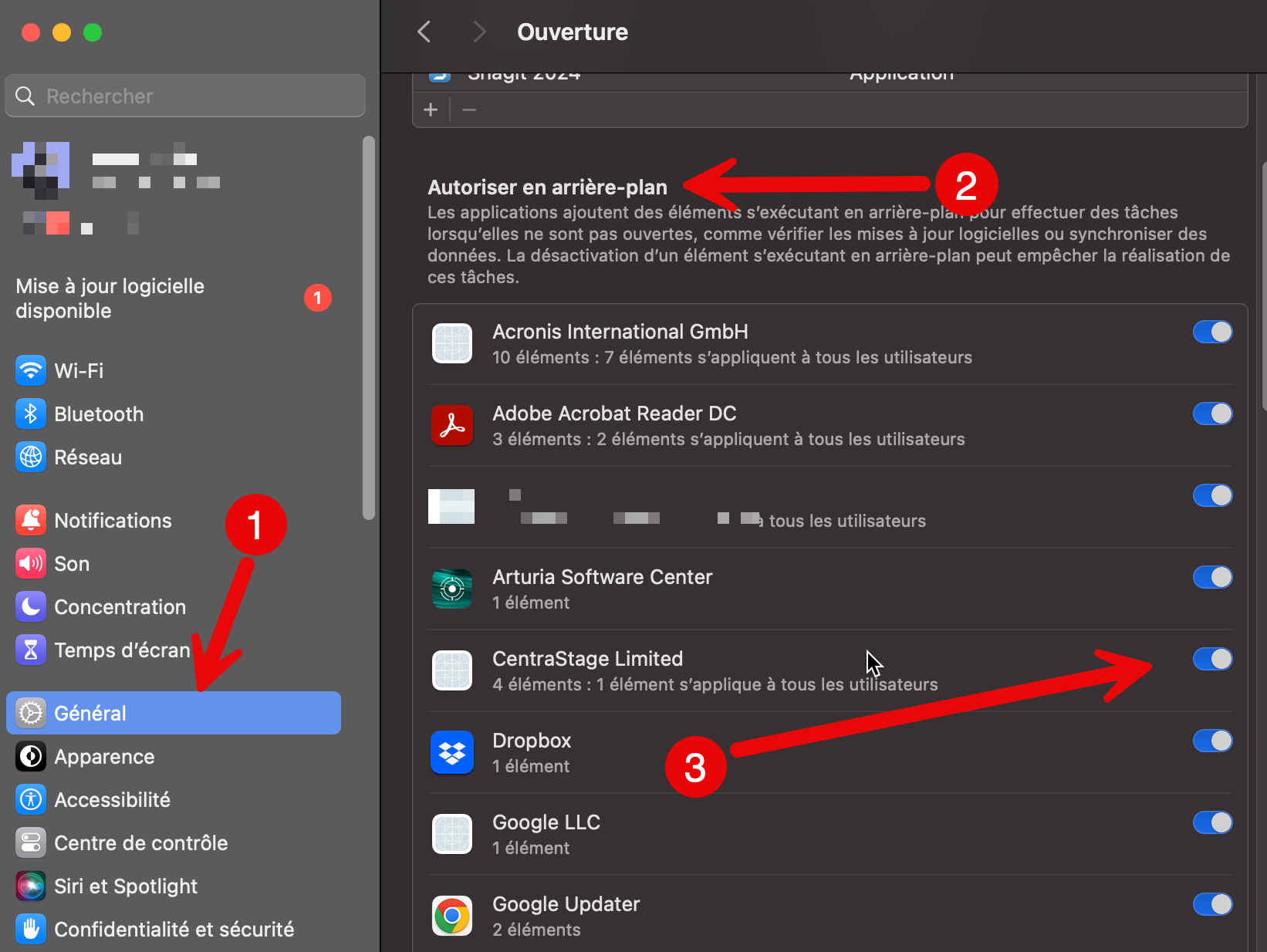This screenshot has width=1267, height=952.
Task: Click the Adobe Acrobat Reader DC icon
Action: 452,426
